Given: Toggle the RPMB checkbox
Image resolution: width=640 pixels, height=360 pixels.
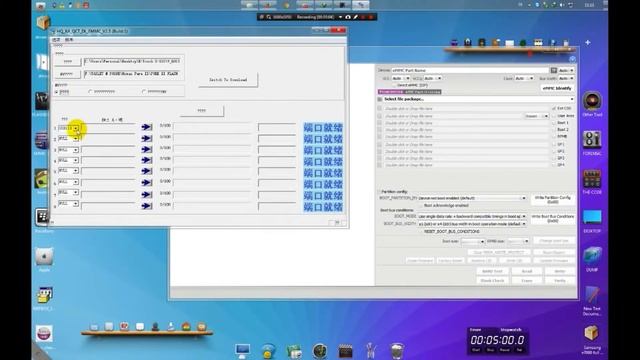Looking at the screenshot, I should click(554, 137).
